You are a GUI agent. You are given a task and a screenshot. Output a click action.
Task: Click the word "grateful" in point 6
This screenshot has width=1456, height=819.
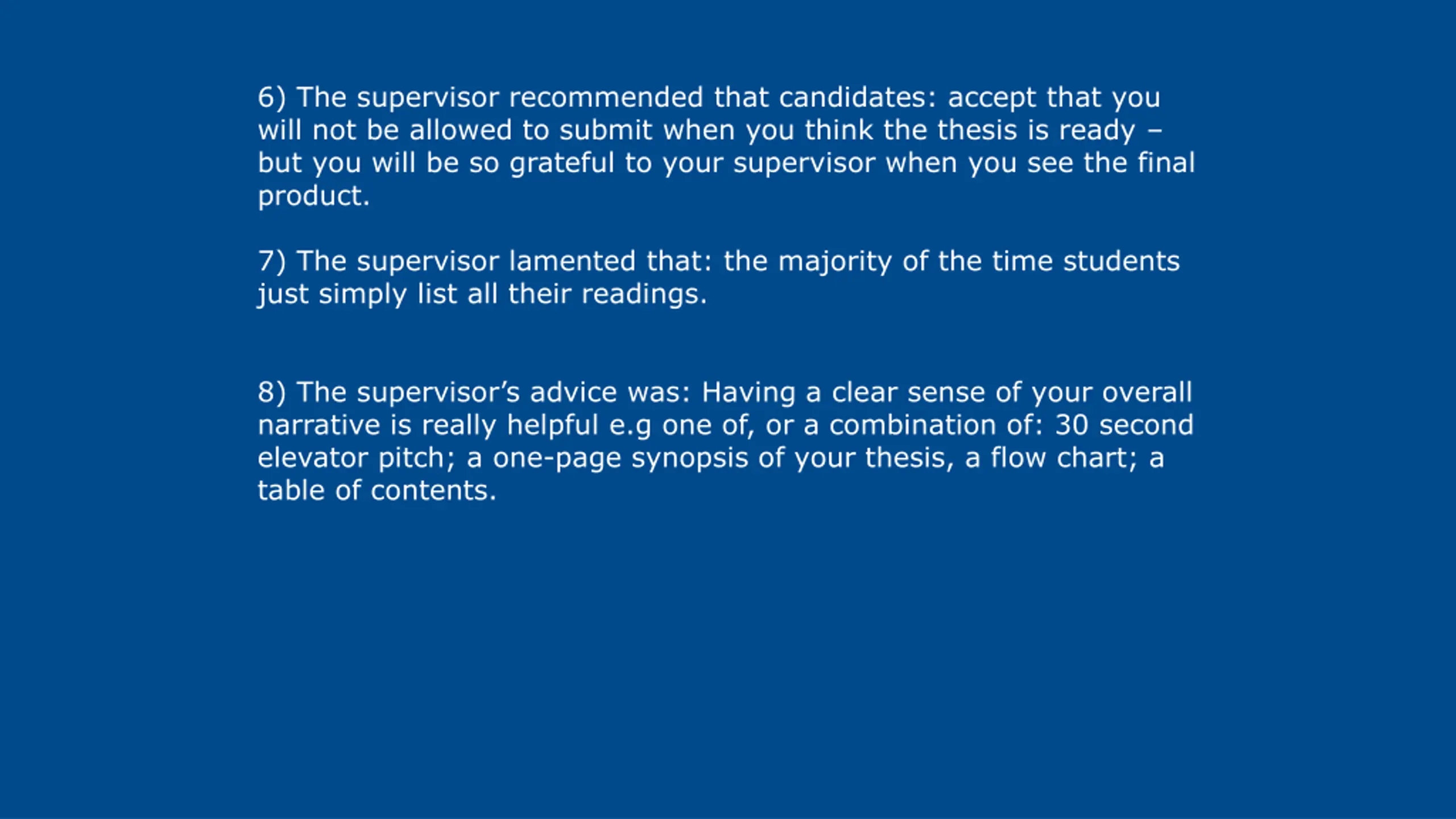coord(562,164)
